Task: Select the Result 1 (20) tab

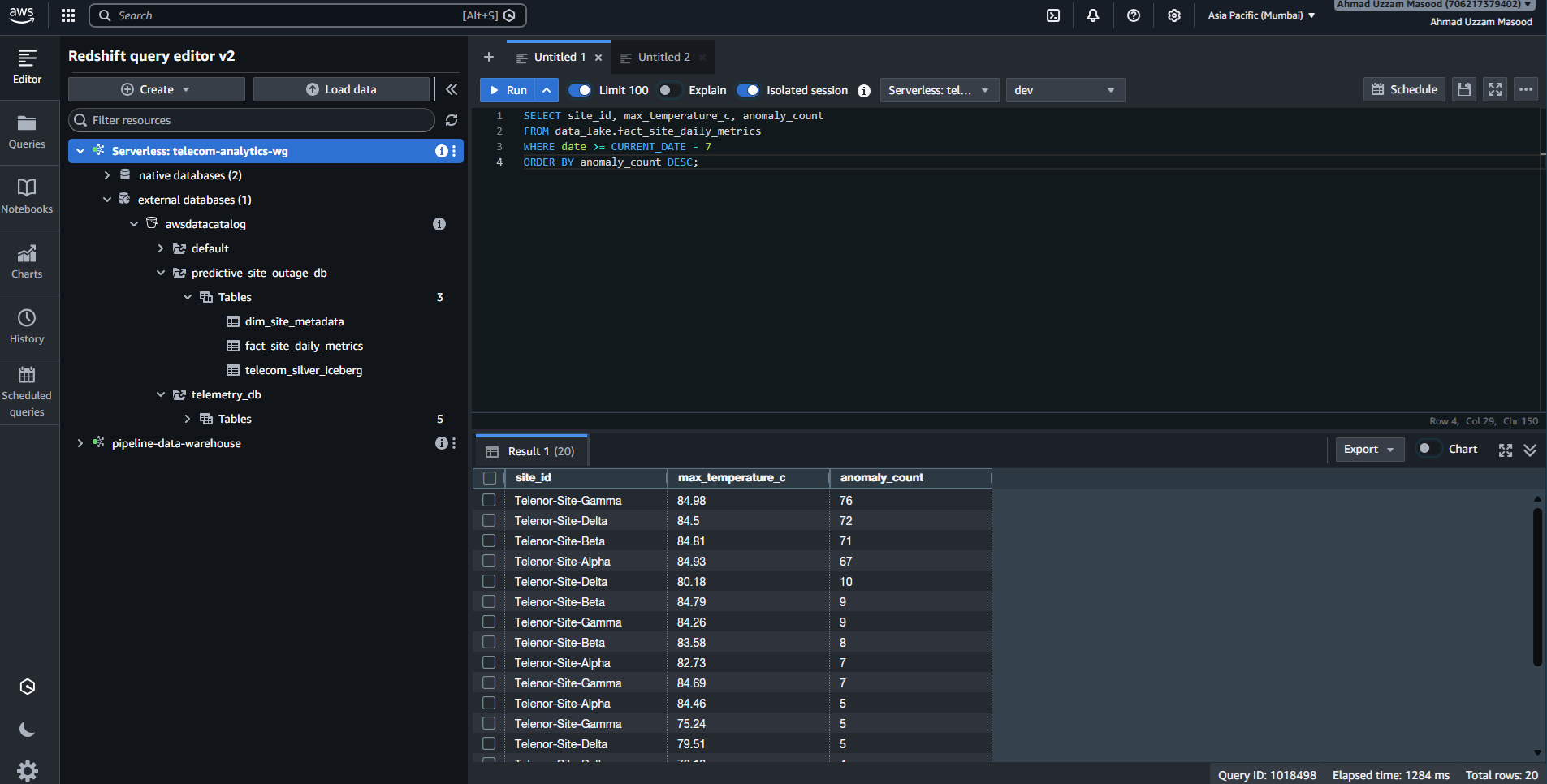Action: pos(530,451)
